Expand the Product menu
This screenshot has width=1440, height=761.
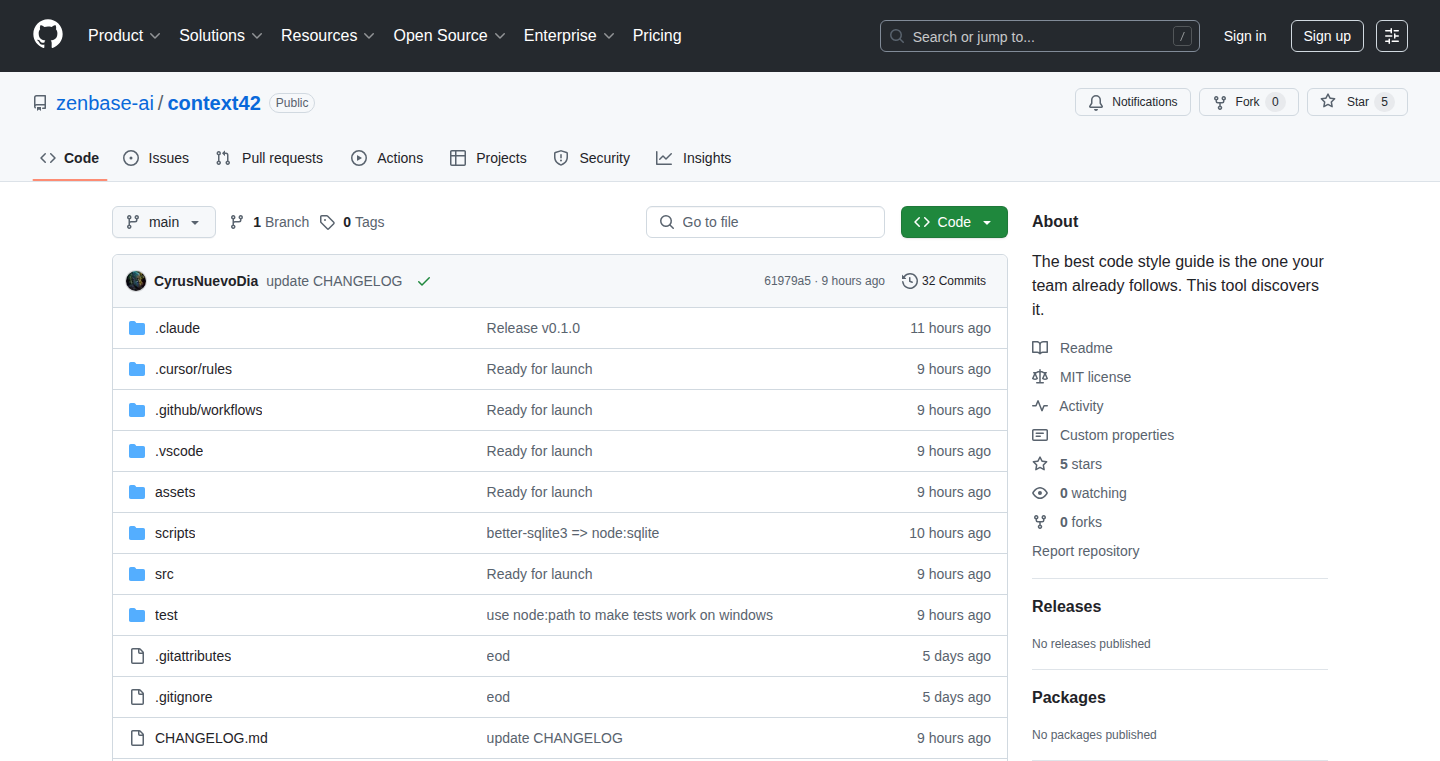[124, 35]
